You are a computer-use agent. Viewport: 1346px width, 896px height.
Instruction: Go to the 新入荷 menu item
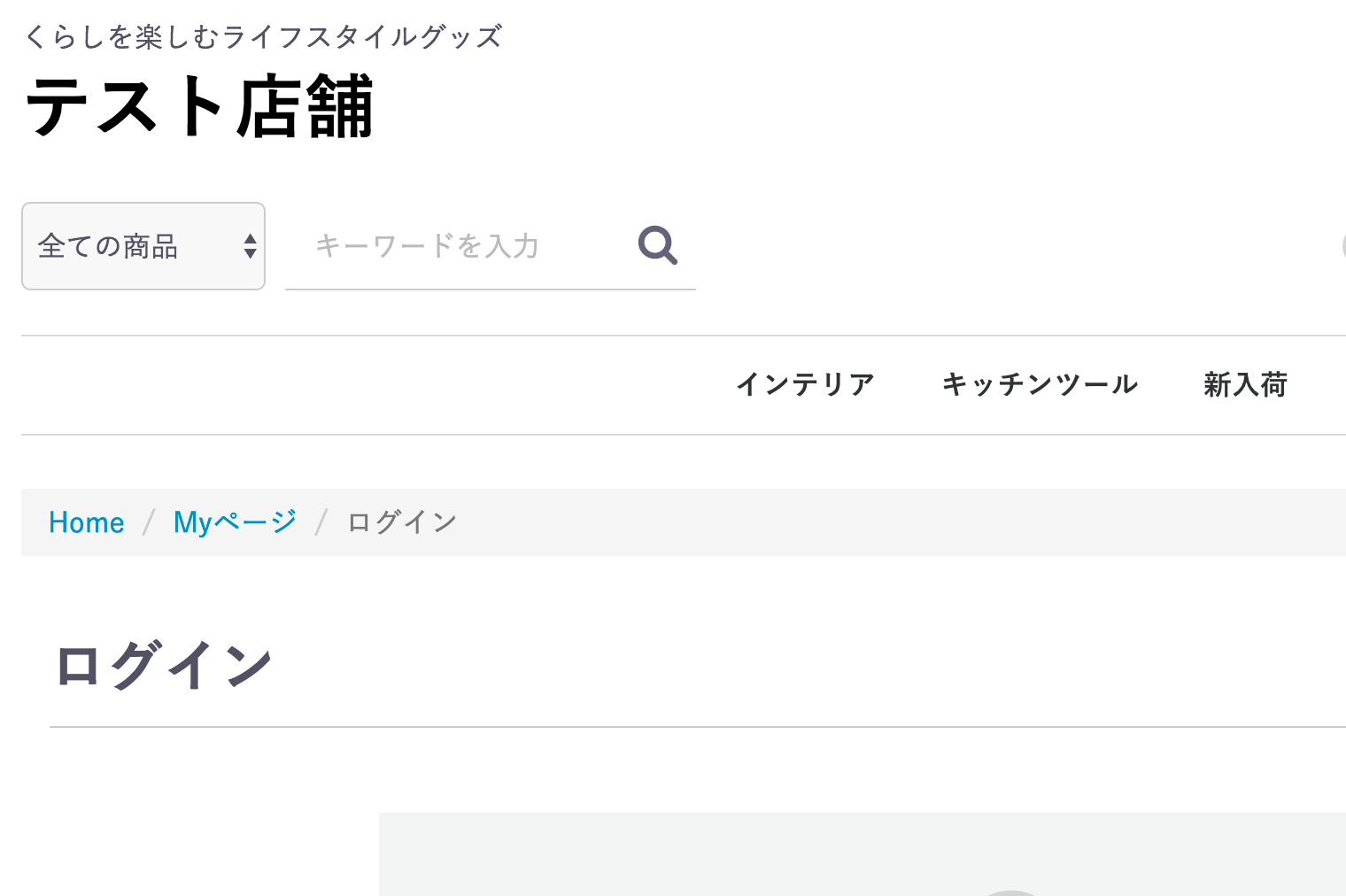(1245, 384)
